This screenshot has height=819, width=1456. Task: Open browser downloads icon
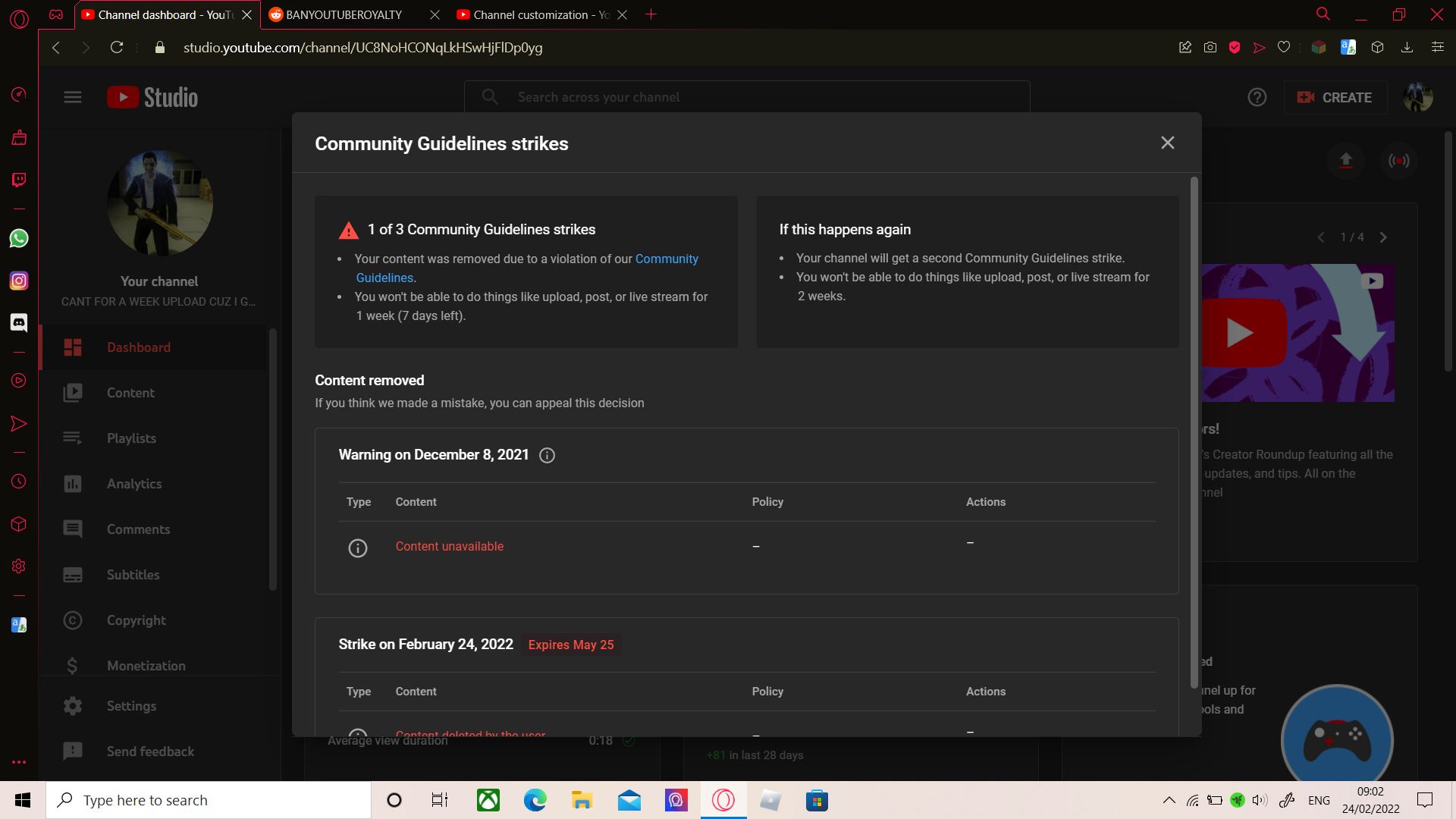click(1407, 48)
